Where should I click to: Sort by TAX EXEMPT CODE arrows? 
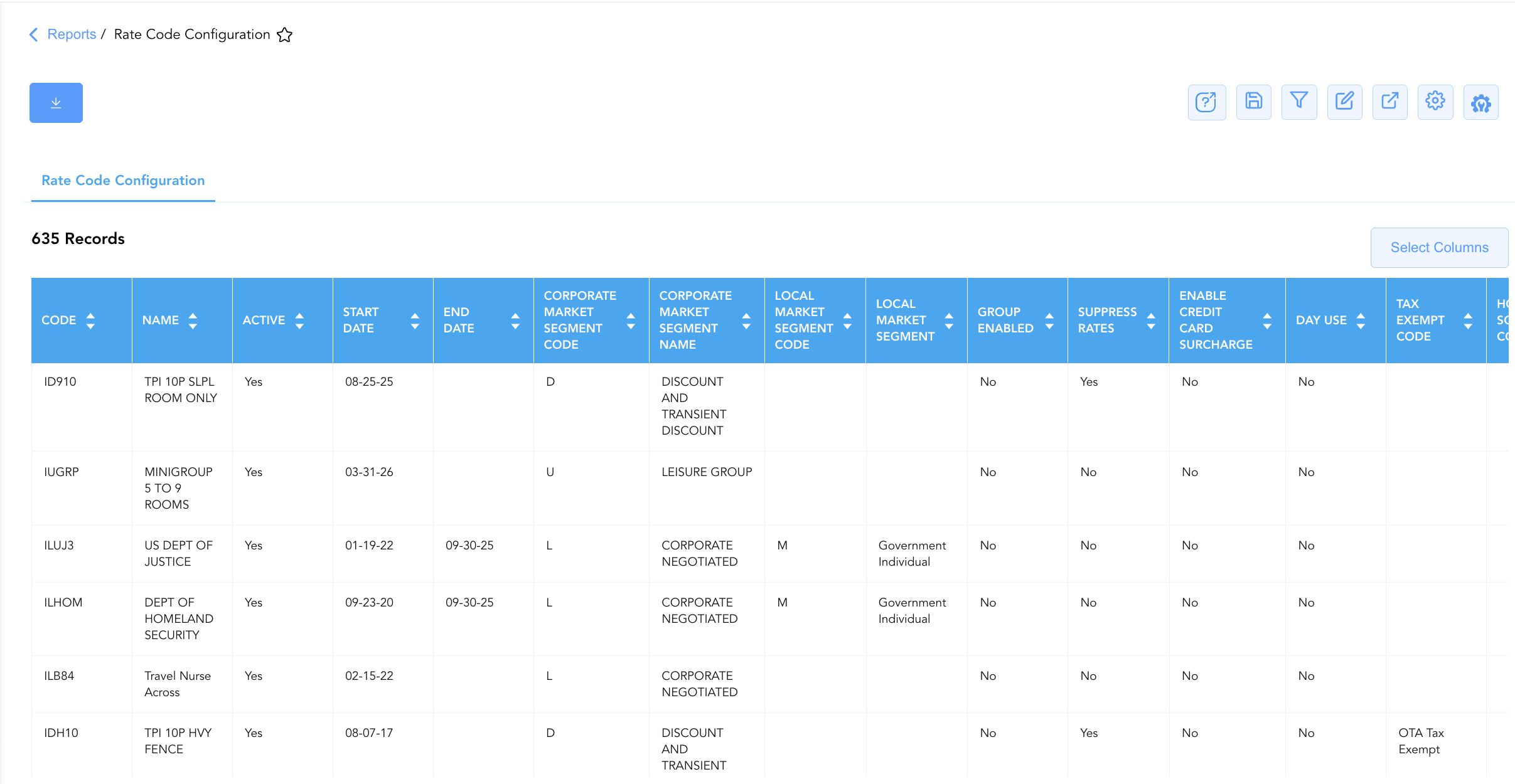click(1468, 320)
